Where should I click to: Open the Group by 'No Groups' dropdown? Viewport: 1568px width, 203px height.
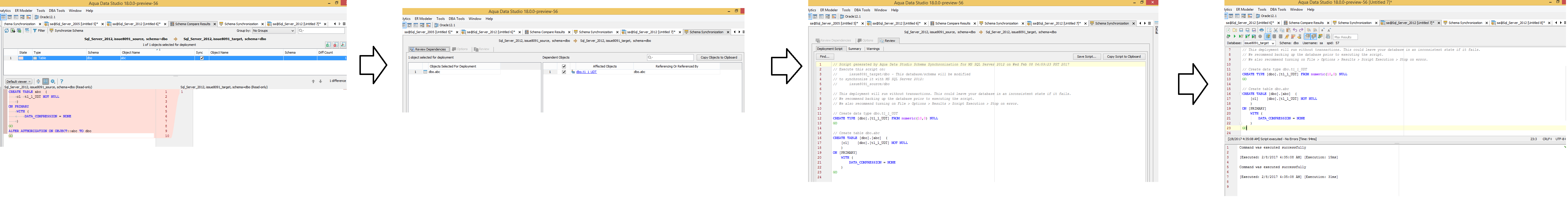click(273, 31)
